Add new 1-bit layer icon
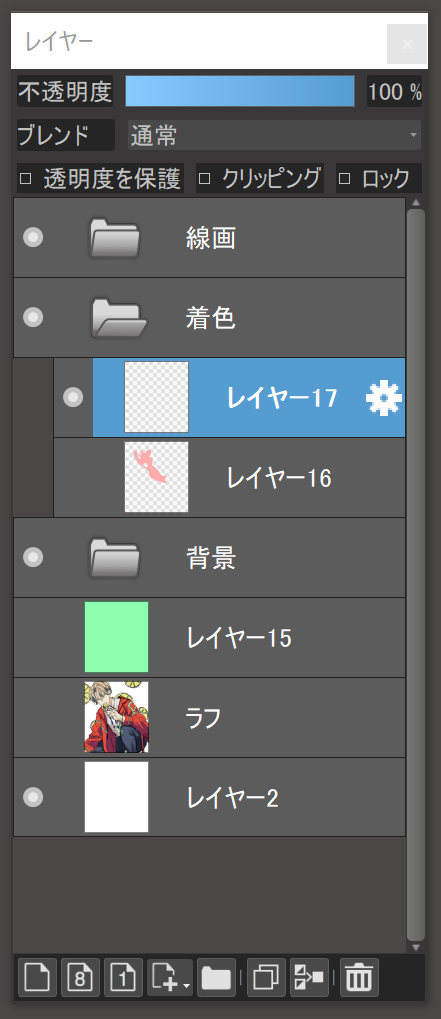This screenshot has width=441, height=1019. [123, 977]
